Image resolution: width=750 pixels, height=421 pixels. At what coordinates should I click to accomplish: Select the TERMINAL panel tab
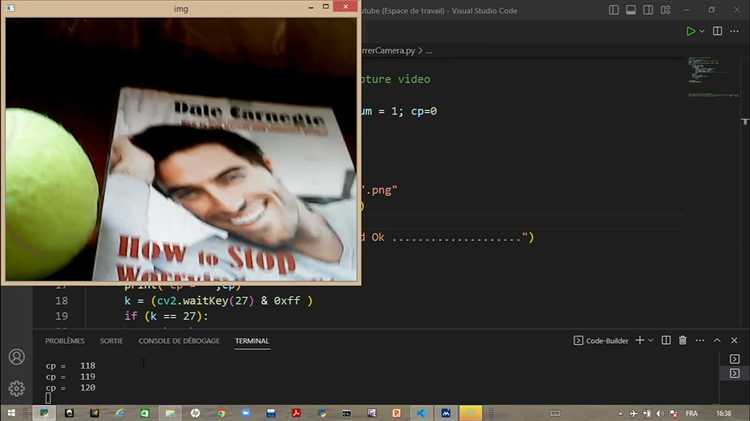coord(252,341)
